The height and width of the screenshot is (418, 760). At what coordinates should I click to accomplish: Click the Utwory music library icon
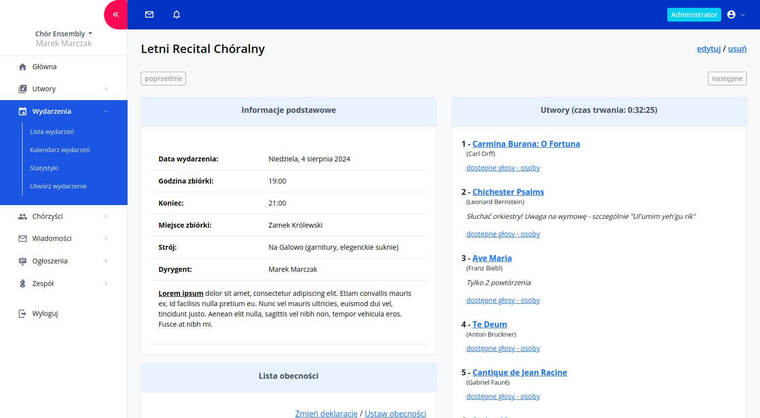coord(23,89)
